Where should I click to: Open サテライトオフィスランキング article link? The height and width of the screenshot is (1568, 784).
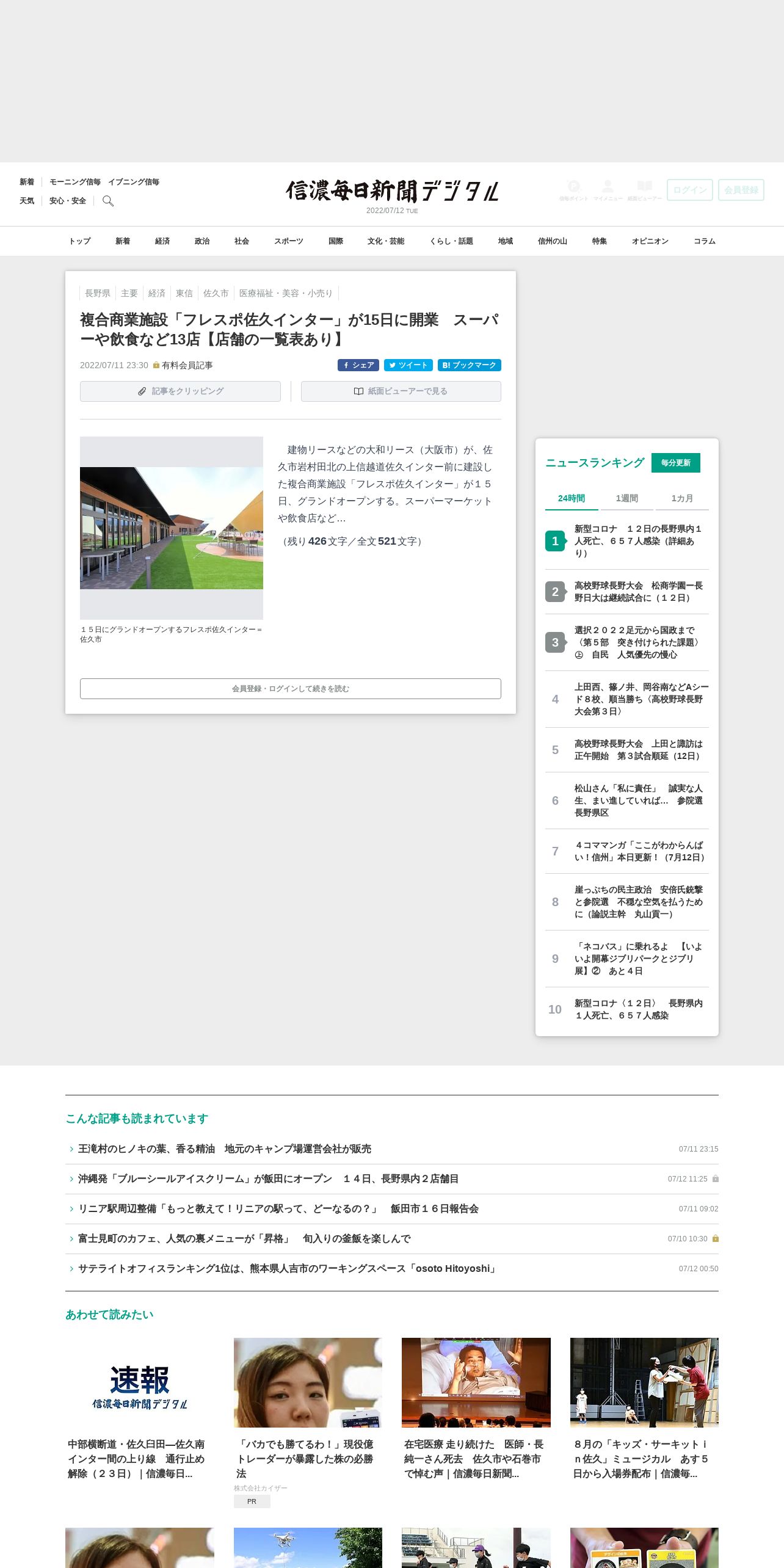[x=288, y=1269]
